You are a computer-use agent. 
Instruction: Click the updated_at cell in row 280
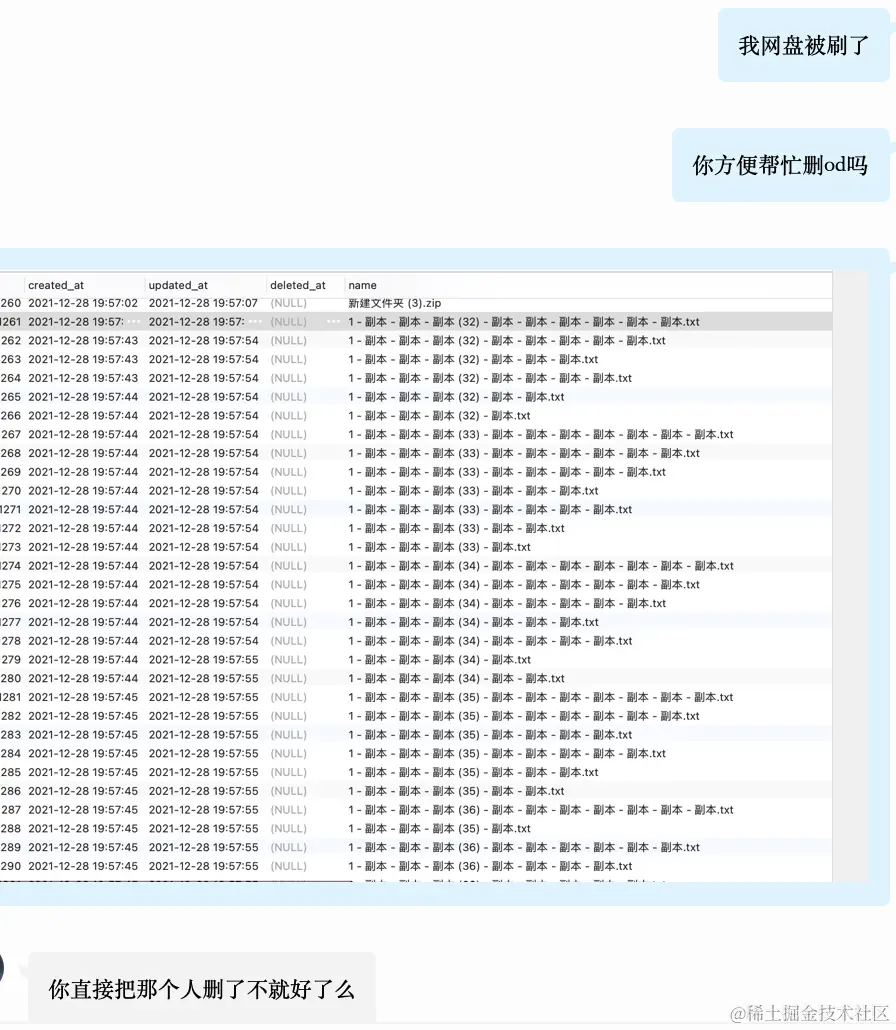pyautogui.click(x=203, y=679)
